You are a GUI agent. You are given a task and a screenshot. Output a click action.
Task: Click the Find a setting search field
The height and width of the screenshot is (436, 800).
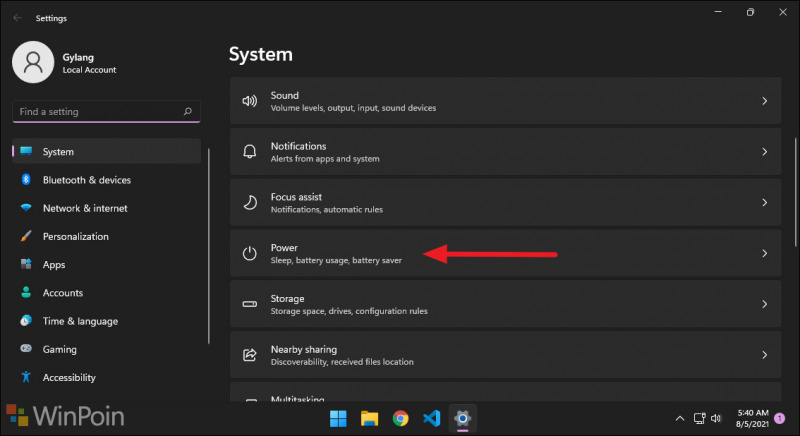(x=95, y=112)
